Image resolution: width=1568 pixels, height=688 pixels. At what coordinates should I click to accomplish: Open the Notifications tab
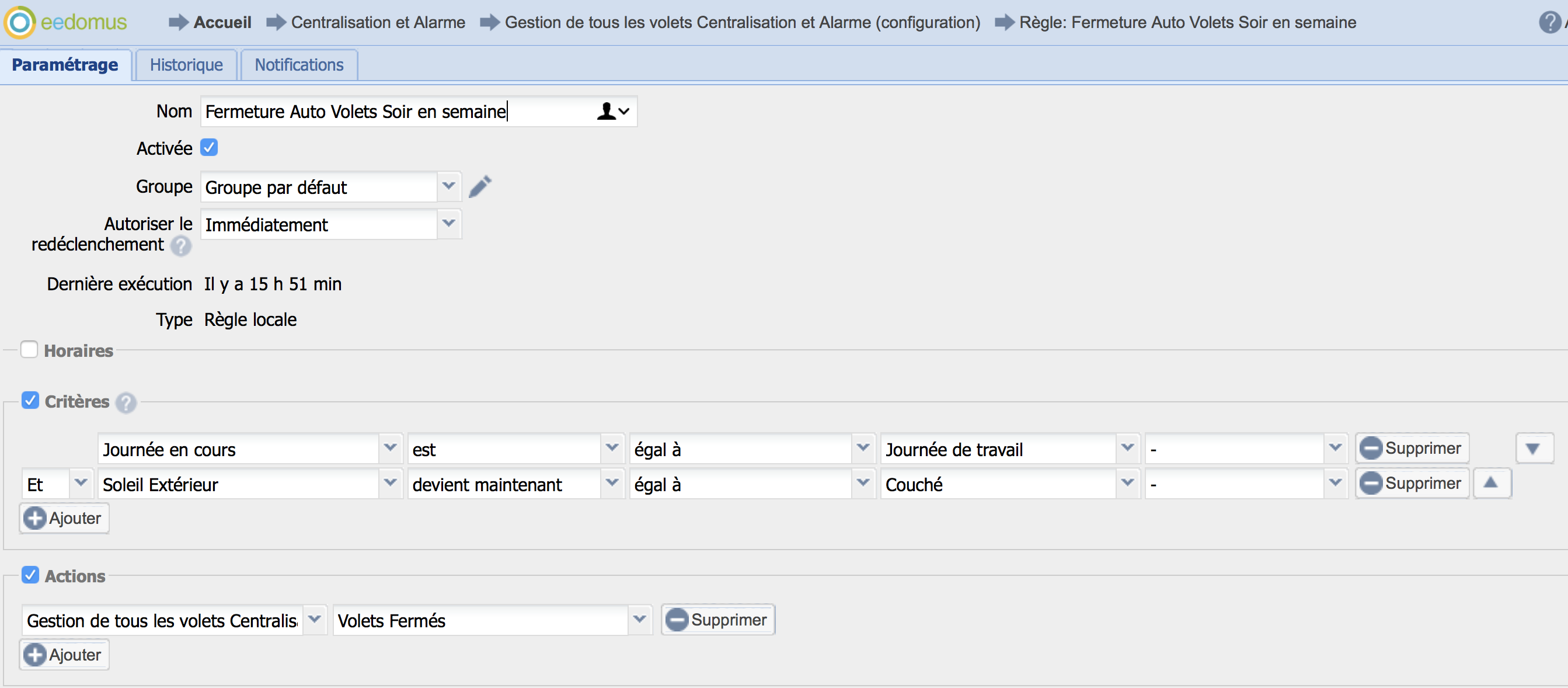[x=299, y=65]
